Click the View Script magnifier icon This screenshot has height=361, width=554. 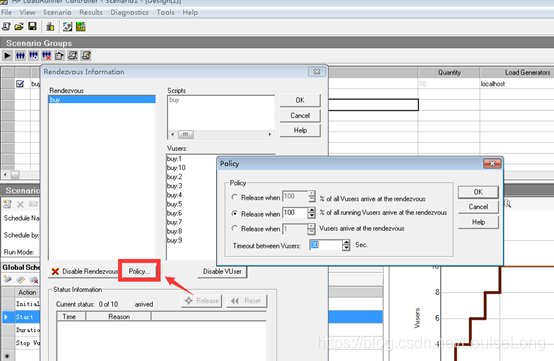[72, 55]
